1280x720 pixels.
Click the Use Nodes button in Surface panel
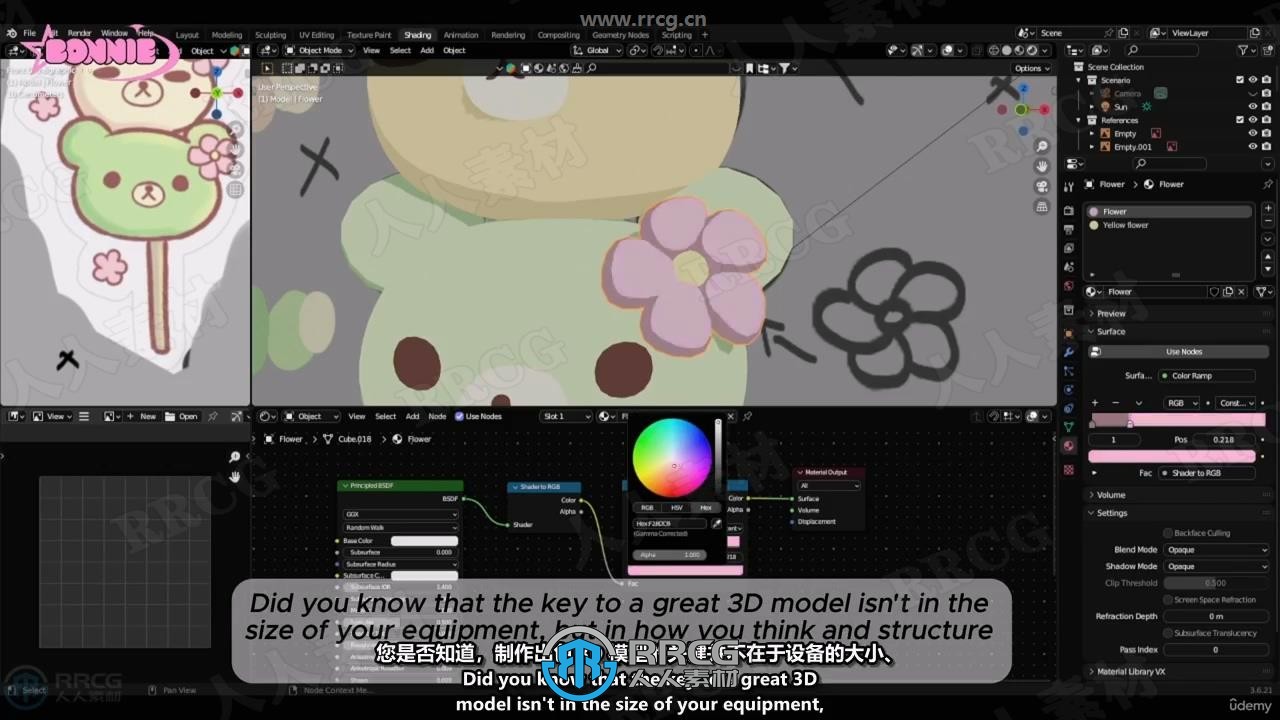(x=1180, y=352)
